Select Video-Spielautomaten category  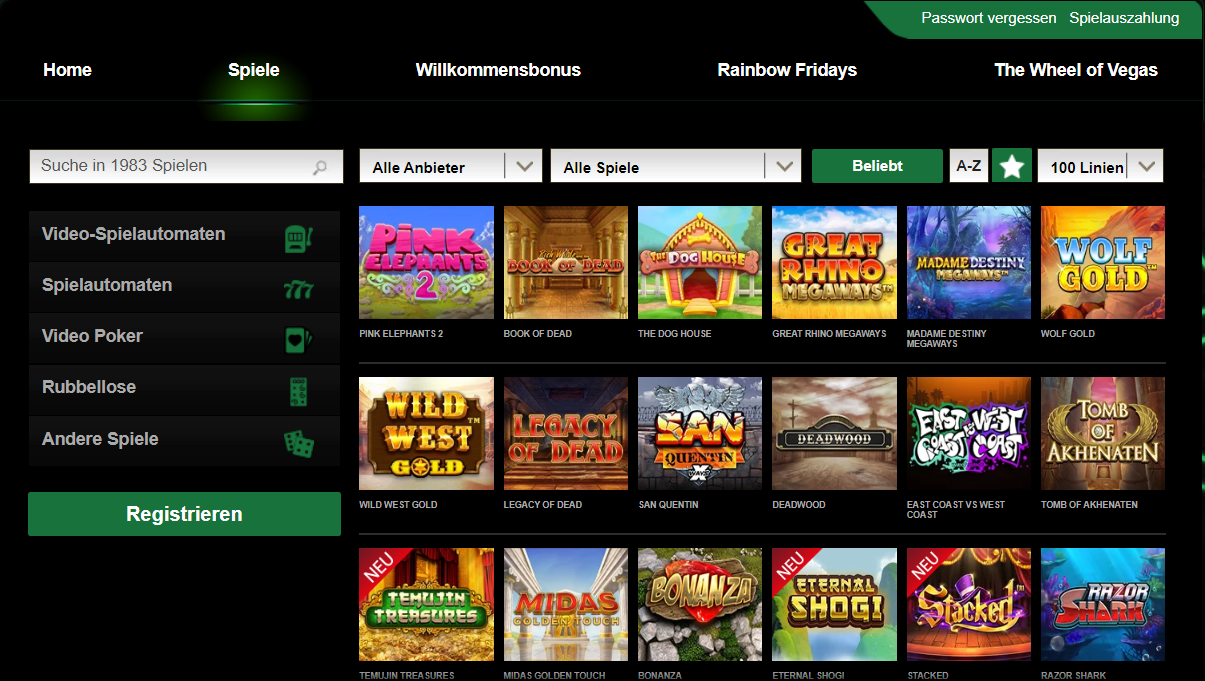pyautogui.click(x=184, y=235)
